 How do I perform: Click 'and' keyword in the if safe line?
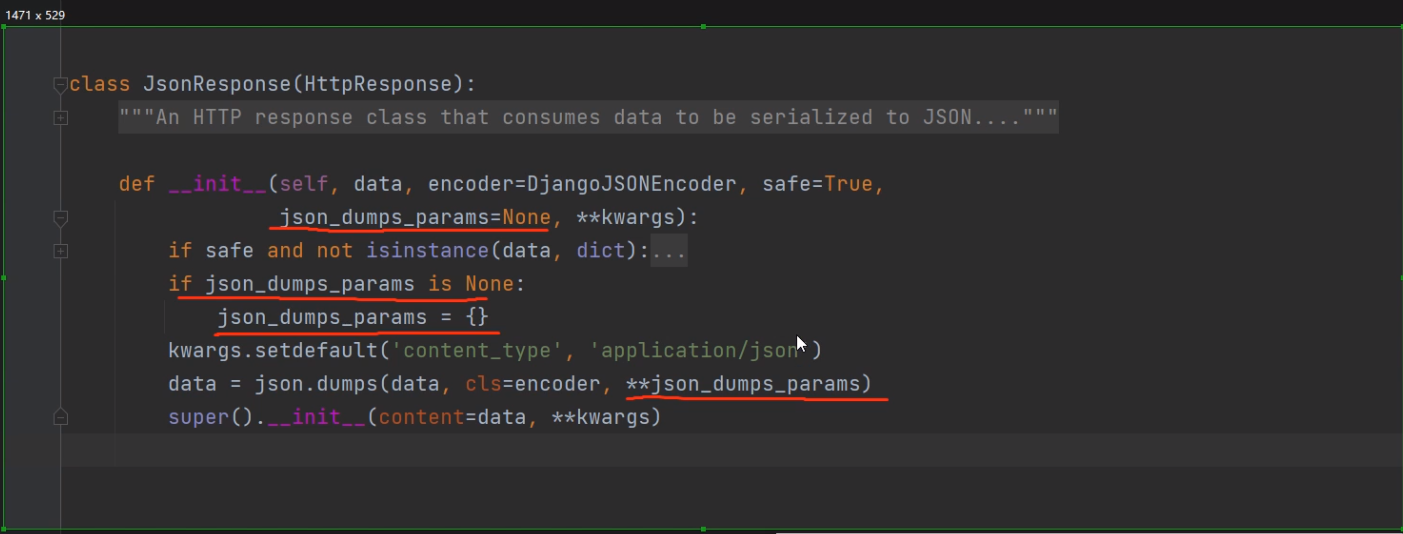(x=285, y=251)
